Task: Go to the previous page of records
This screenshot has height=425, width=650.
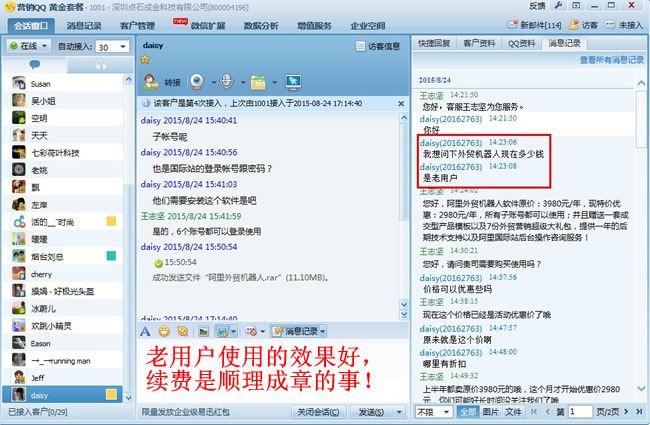Action: tap(548, 411)
